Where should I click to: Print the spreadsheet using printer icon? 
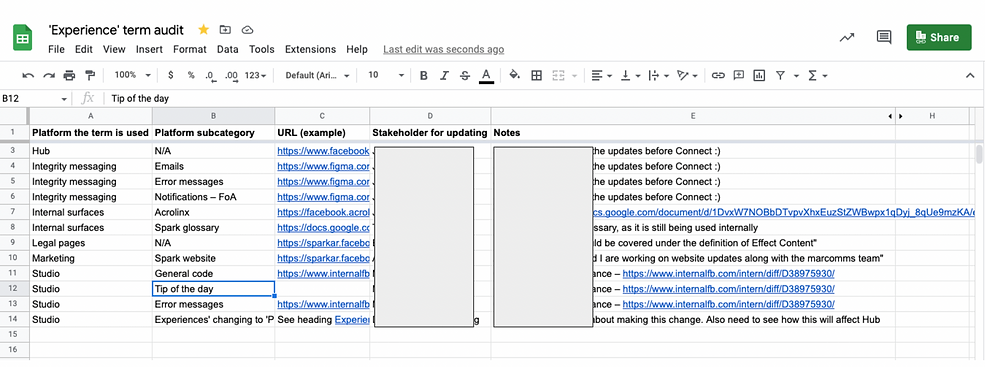tap(69, 75)
